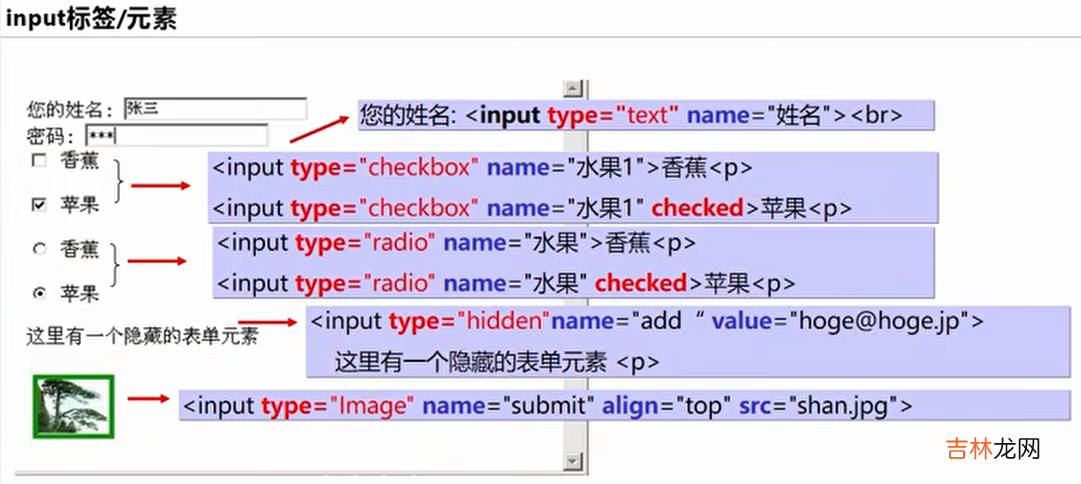Click the type="Image" shan.jpg code box
The image size is (1081, 484).
[x=546, y=405]
